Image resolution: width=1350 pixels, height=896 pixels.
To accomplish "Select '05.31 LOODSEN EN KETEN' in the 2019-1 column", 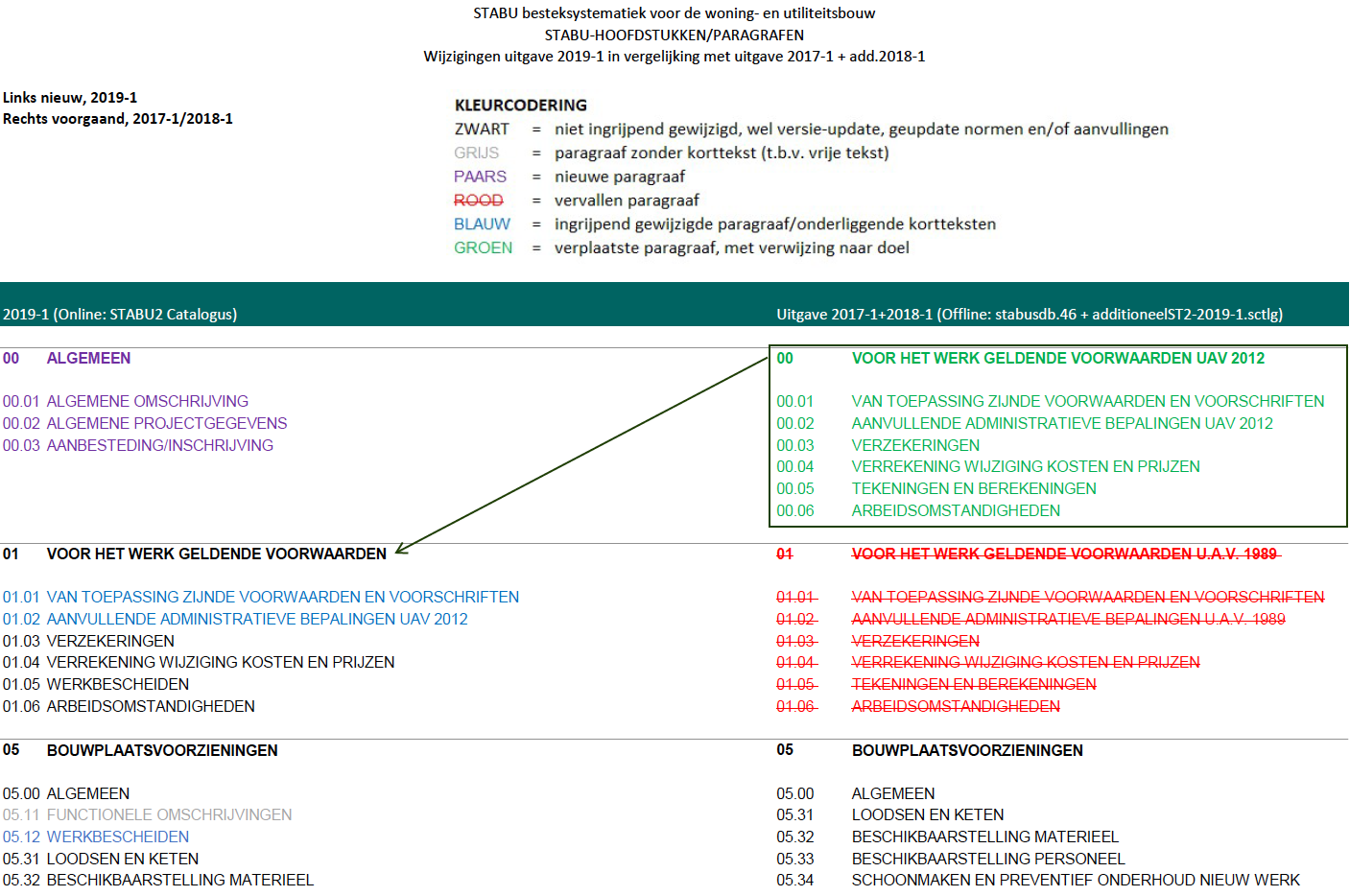I will click(101, 860).
